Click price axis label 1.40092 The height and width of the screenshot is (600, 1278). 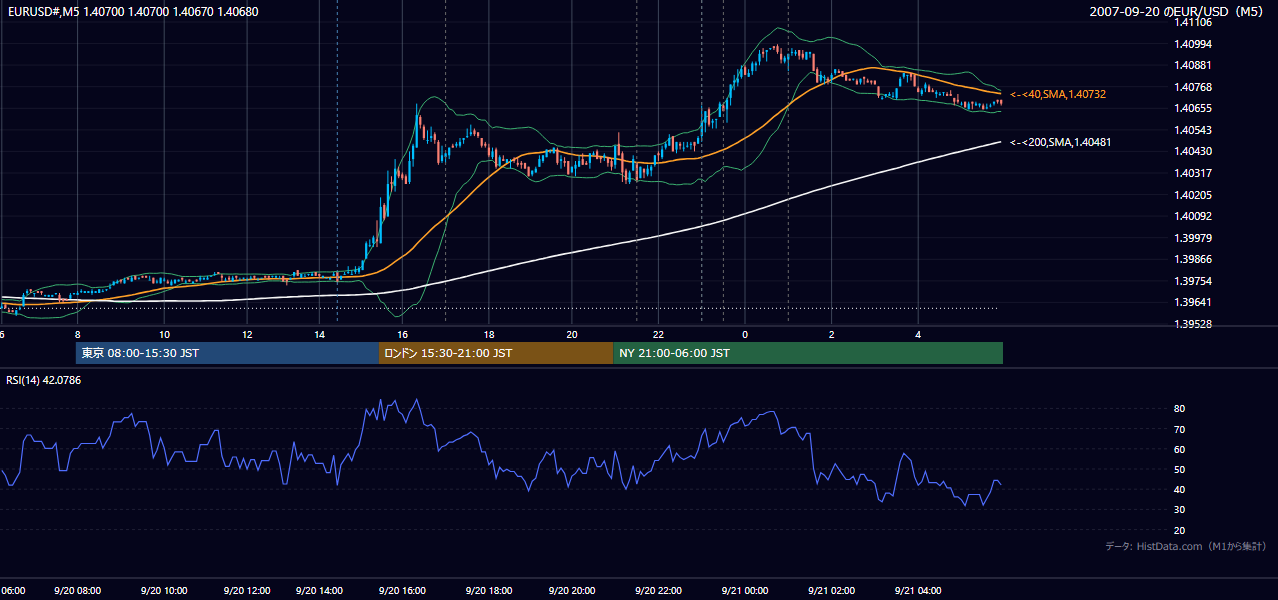(x=1194, y=216)
